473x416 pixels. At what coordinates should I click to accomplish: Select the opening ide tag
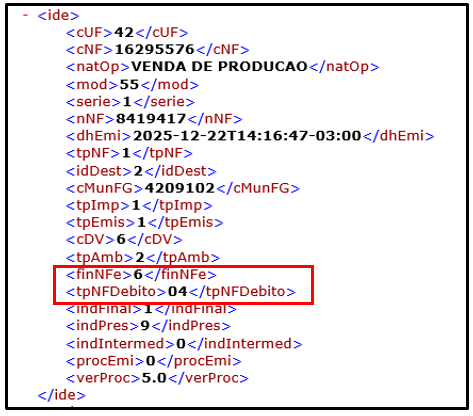click(58, 15)
